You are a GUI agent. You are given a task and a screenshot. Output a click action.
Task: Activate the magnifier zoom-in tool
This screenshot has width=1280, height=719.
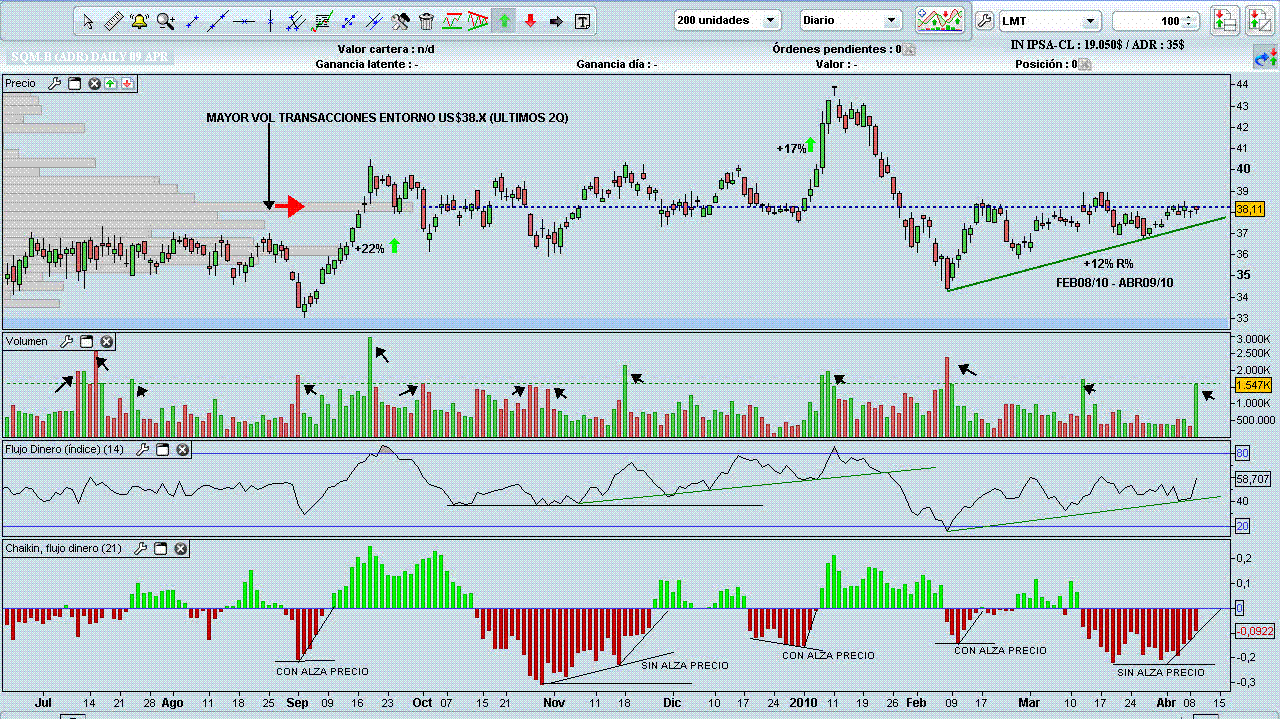[x=165, y=20]
